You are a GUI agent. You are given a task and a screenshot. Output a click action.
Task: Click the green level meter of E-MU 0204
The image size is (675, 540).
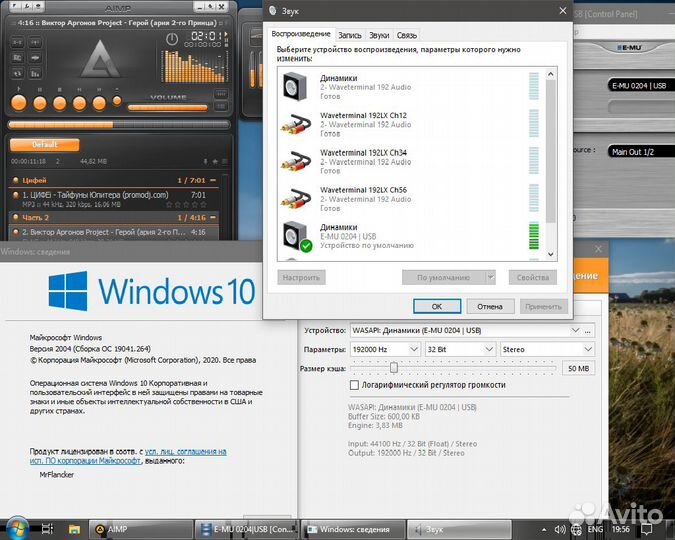coord(533,236)
